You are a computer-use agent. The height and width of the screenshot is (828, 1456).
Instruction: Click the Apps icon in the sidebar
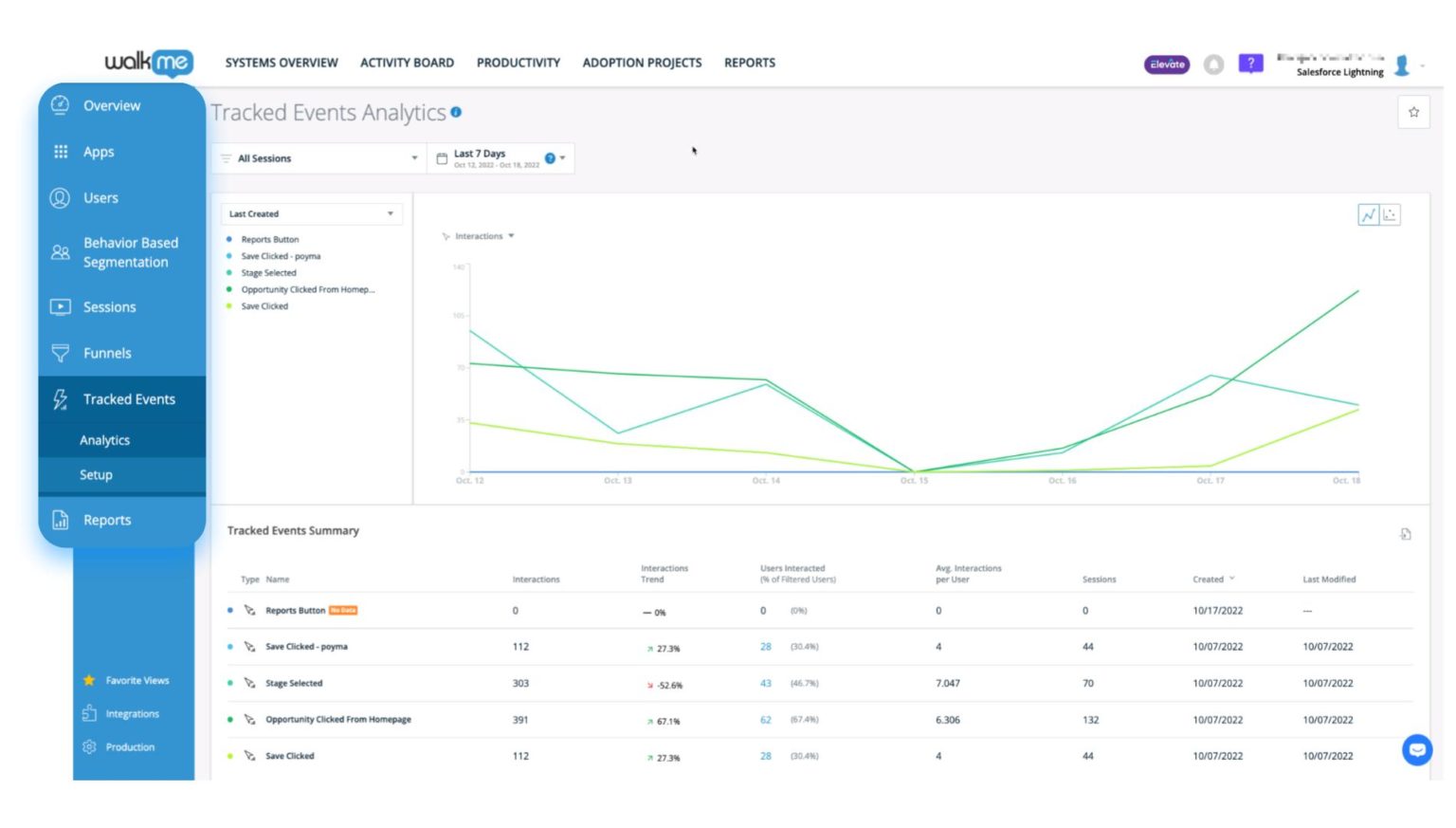tap(60, 152)
